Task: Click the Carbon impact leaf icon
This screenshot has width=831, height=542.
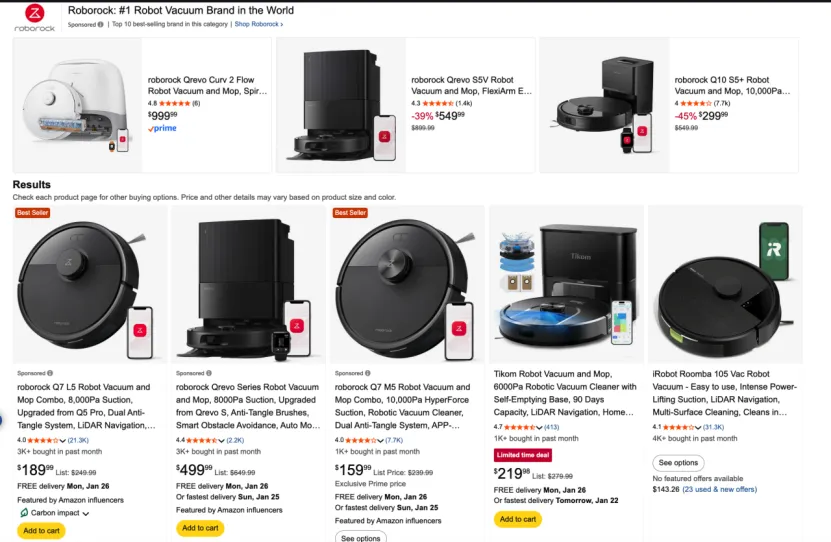Action: [x=24, y=513]
